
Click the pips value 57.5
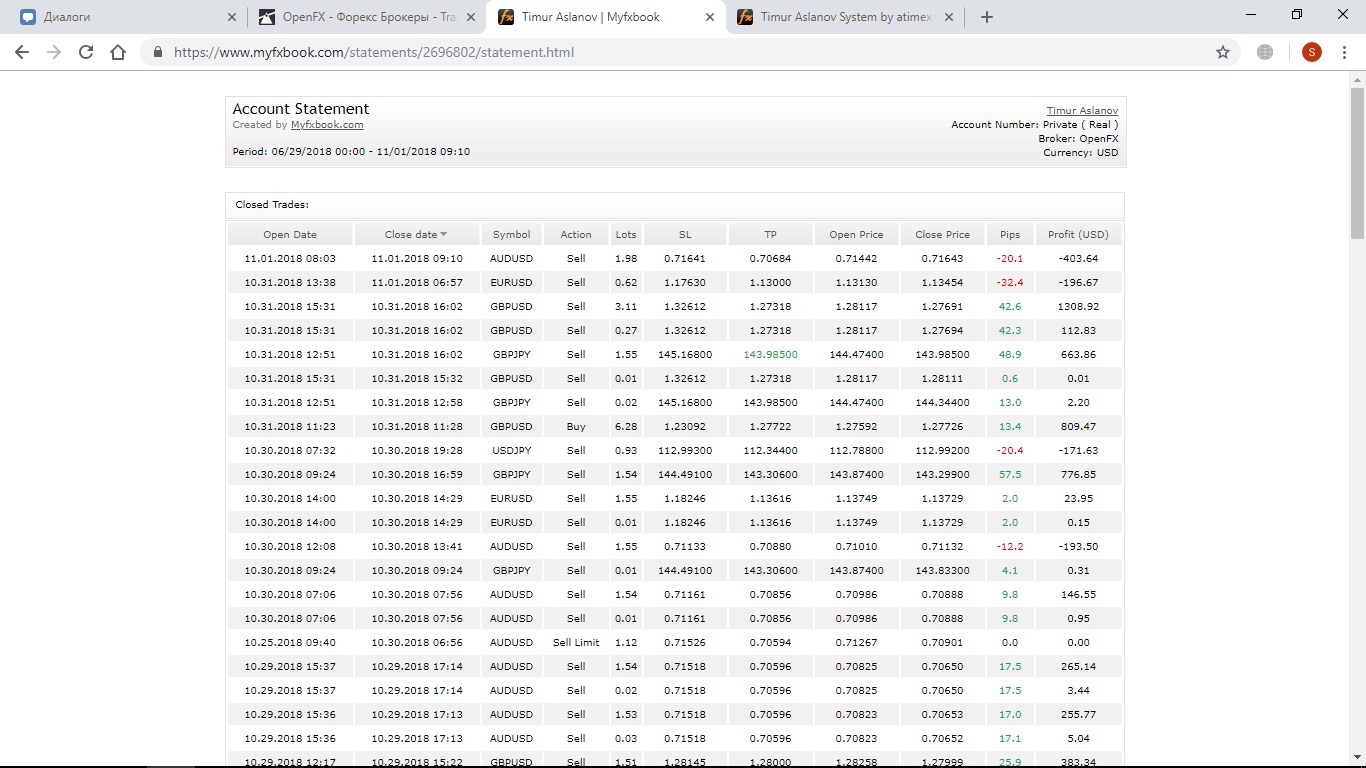click(1010, 475)
